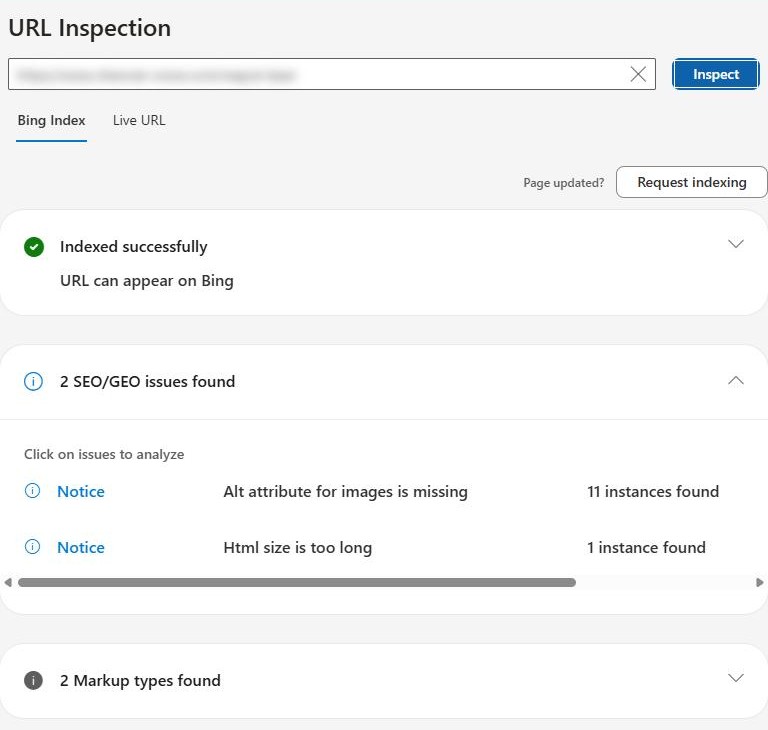Click the horizontal scrollbar thumb under issues

pyautogui.click(x=297, y=583)
